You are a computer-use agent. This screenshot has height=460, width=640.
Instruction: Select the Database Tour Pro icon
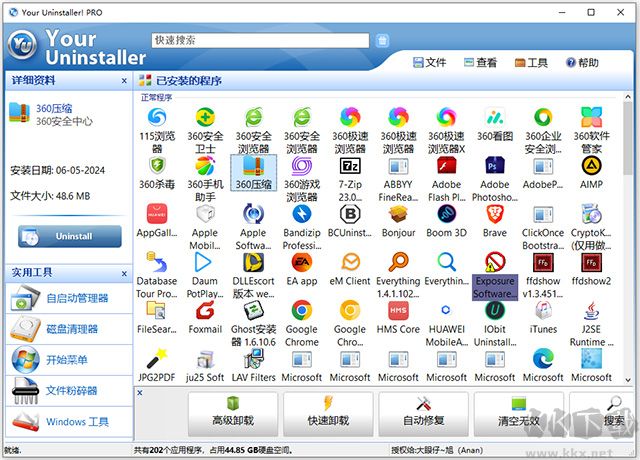point(157,262)
